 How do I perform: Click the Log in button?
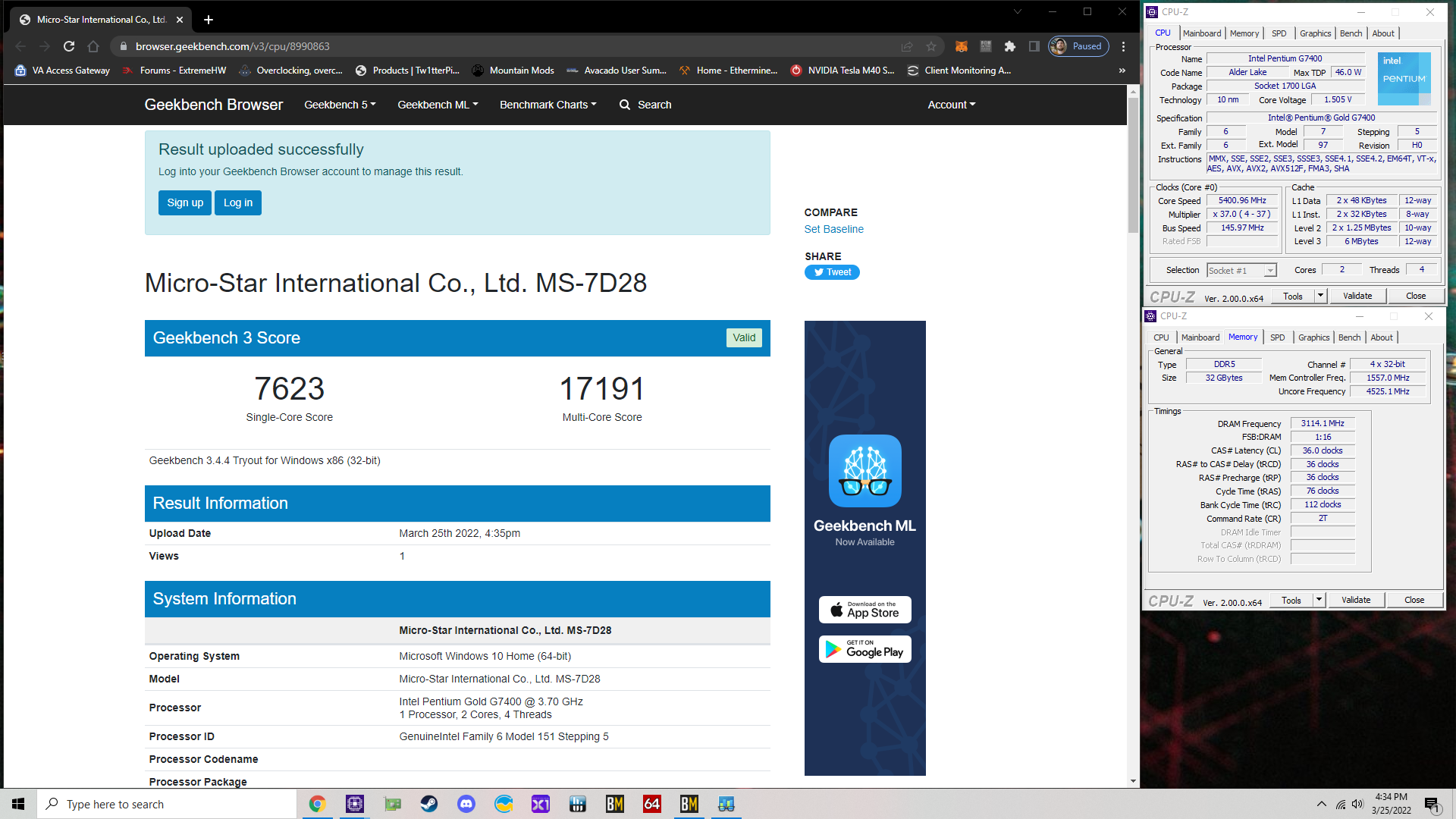click(x=238, y=202)
